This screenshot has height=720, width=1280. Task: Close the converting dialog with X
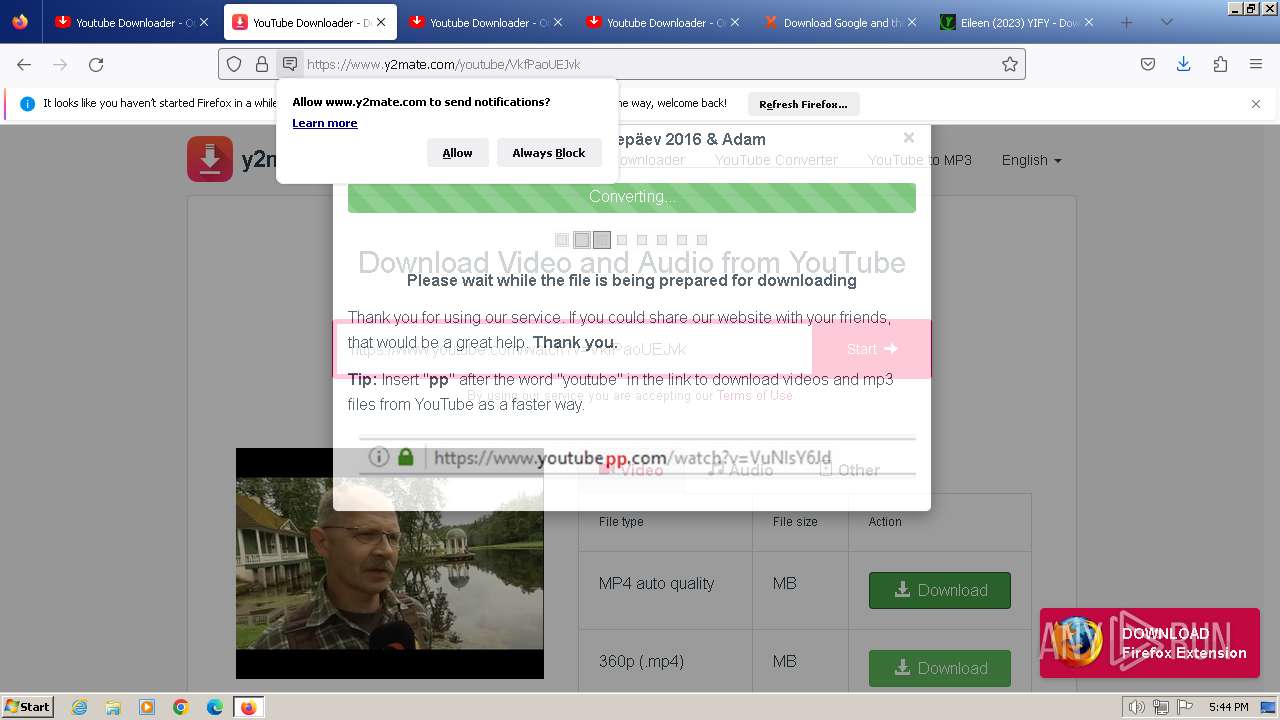pyautogui.click(x=908, y=138)
